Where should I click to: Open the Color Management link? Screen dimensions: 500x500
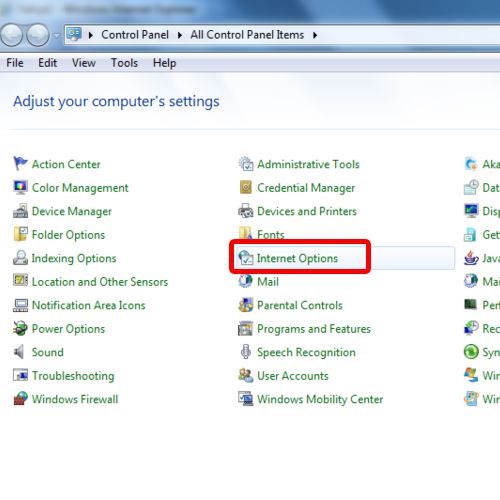[x=80, y=188]
